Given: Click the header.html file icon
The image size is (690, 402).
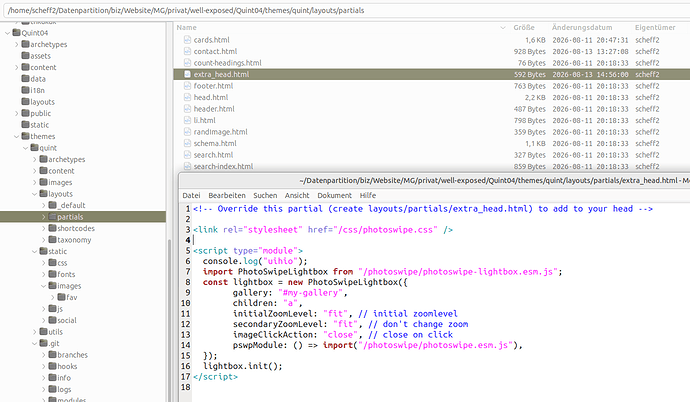Looking at the screenshot, I should tap(187, 109).
